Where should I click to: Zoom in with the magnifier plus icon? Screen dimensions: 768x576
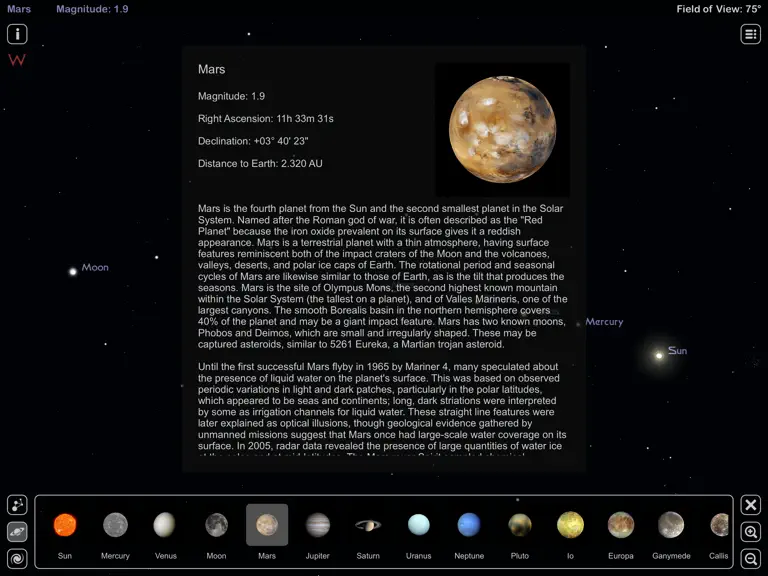[x=750, y=532]
